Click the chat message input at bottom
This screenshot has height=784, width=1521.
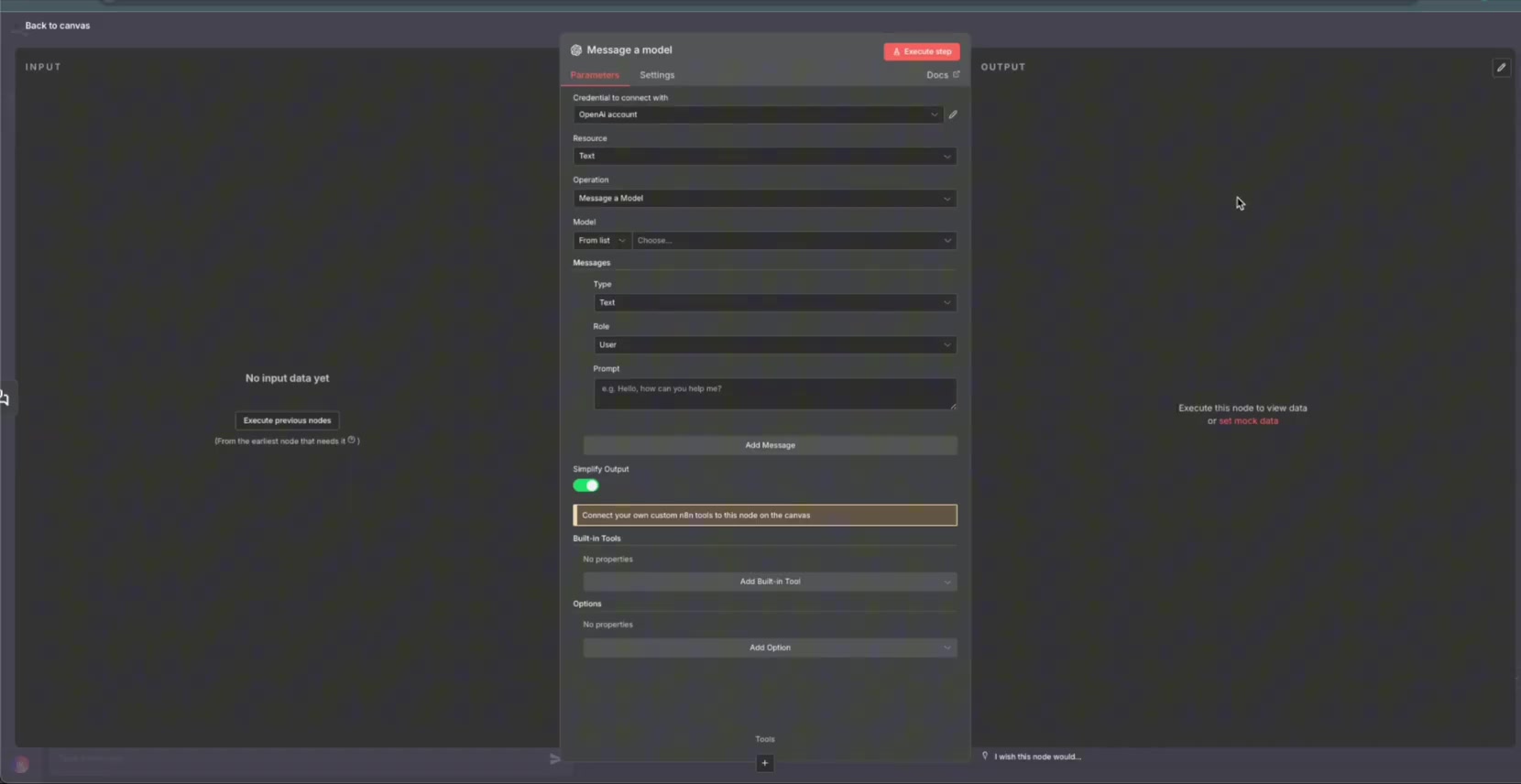[x=298, y=758]
